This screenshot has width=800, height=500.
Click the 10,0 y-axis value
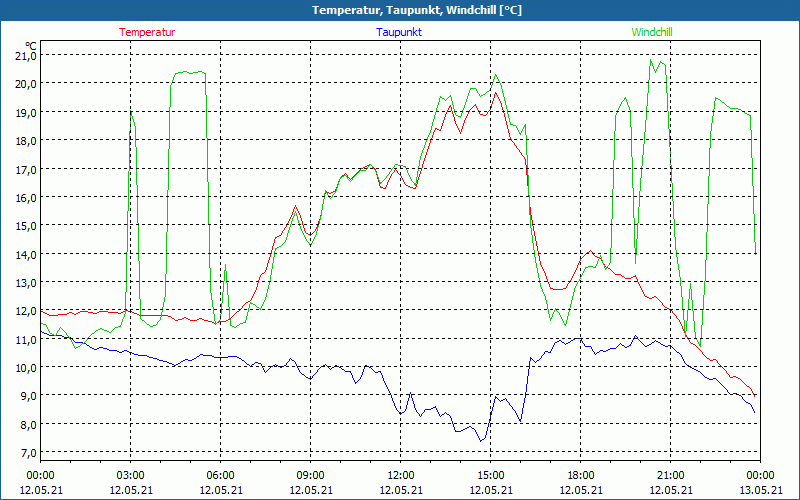pos(26,367)
